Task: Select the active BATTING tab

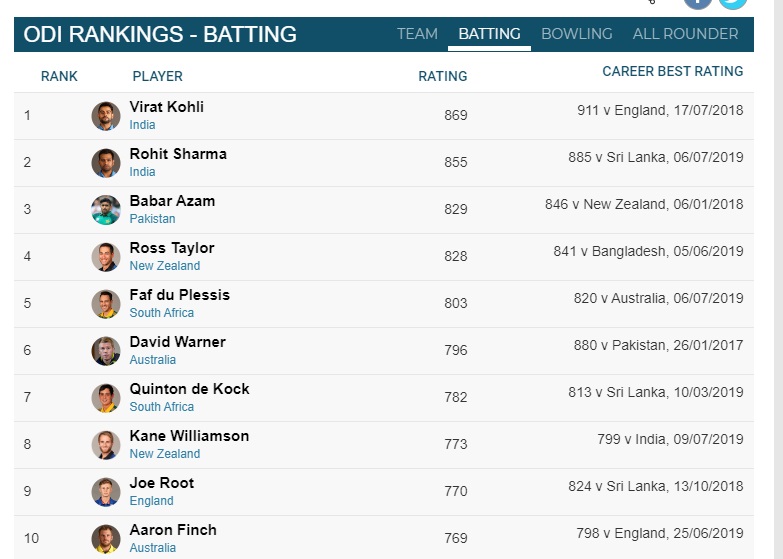Action: pos(489,34)
